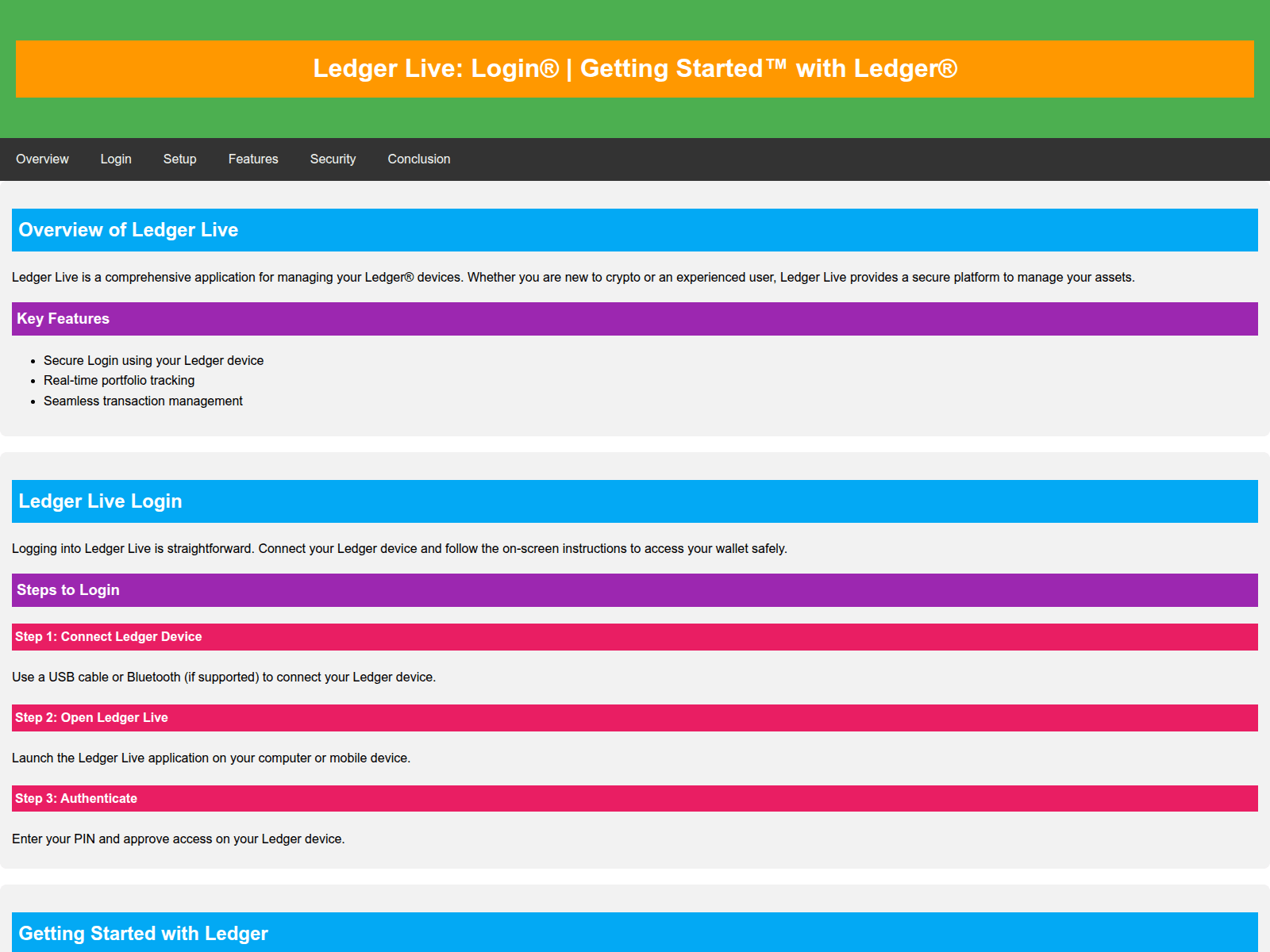This screenshot has width=1270, height=952.
Task: Select the purple 'Key Features' heading
Action: 63,319
